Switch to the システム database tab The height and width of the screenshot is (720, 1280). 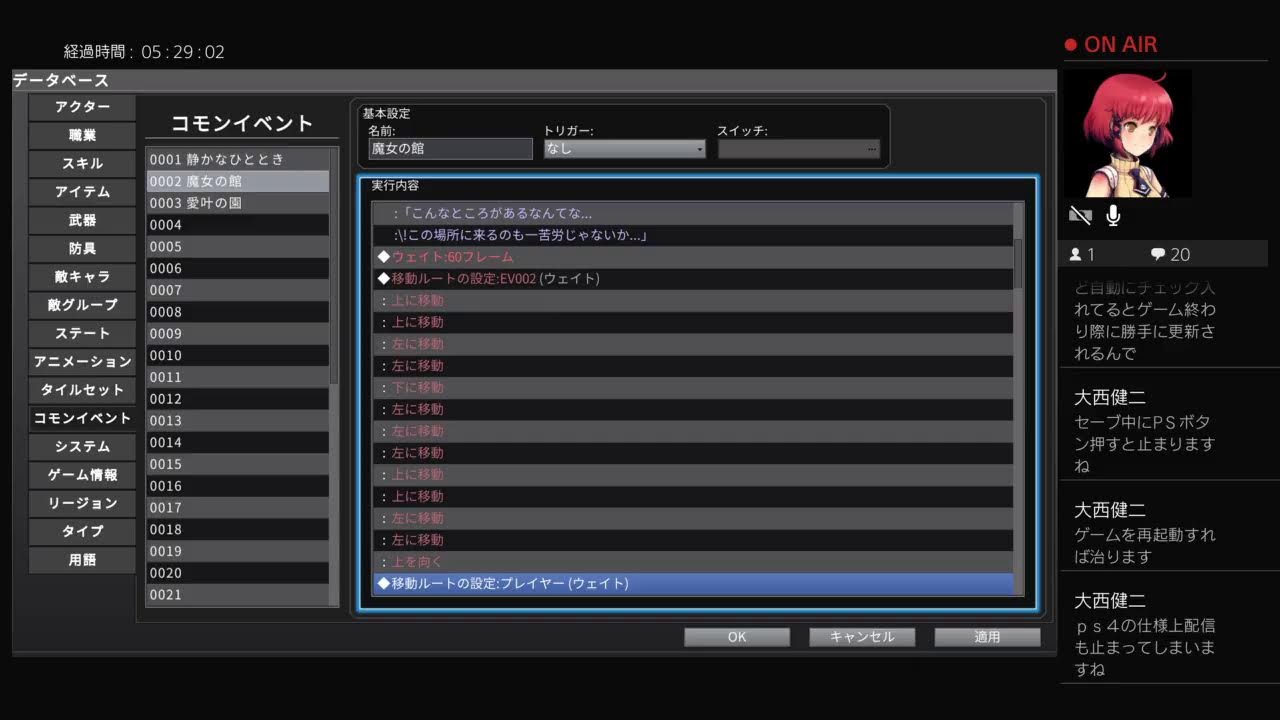[82, 447]
